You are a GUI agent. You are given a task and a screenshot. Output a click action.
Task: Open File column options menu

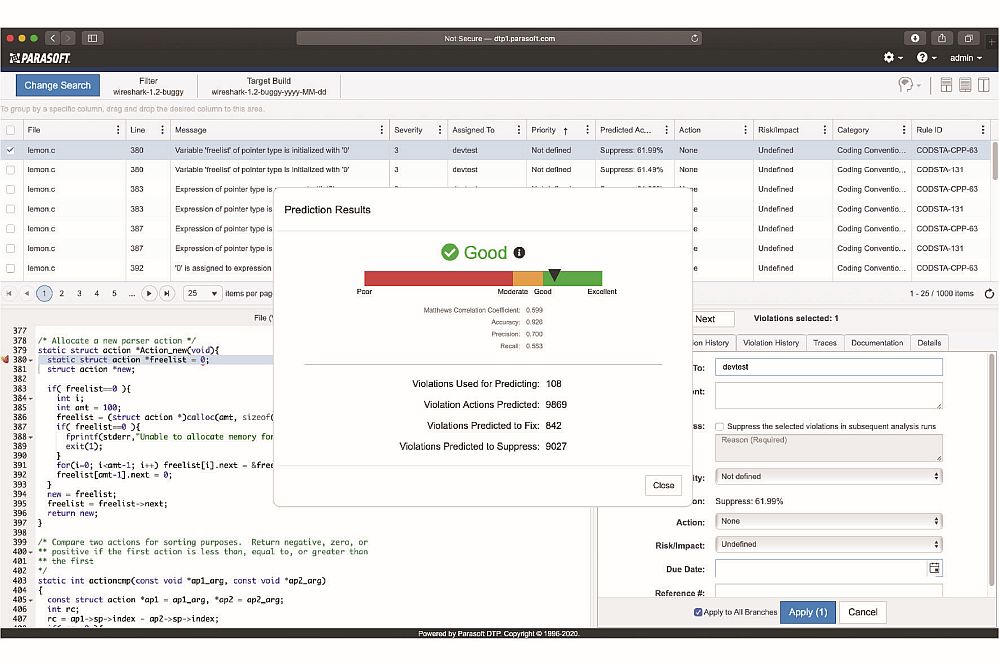[118, 130]
